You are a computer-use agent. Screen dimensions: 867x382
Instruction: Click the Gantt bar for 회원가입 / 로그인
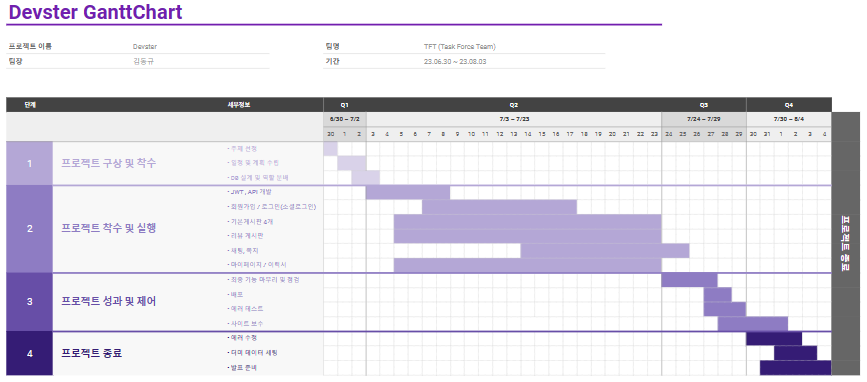tap(499, 207)
